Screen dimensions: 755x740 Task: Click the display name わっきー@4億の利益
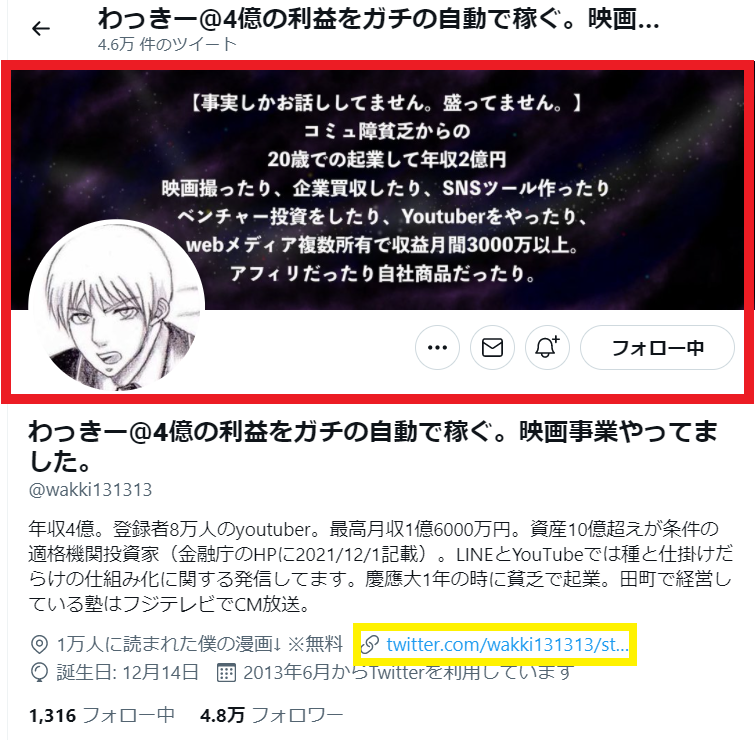374,446
